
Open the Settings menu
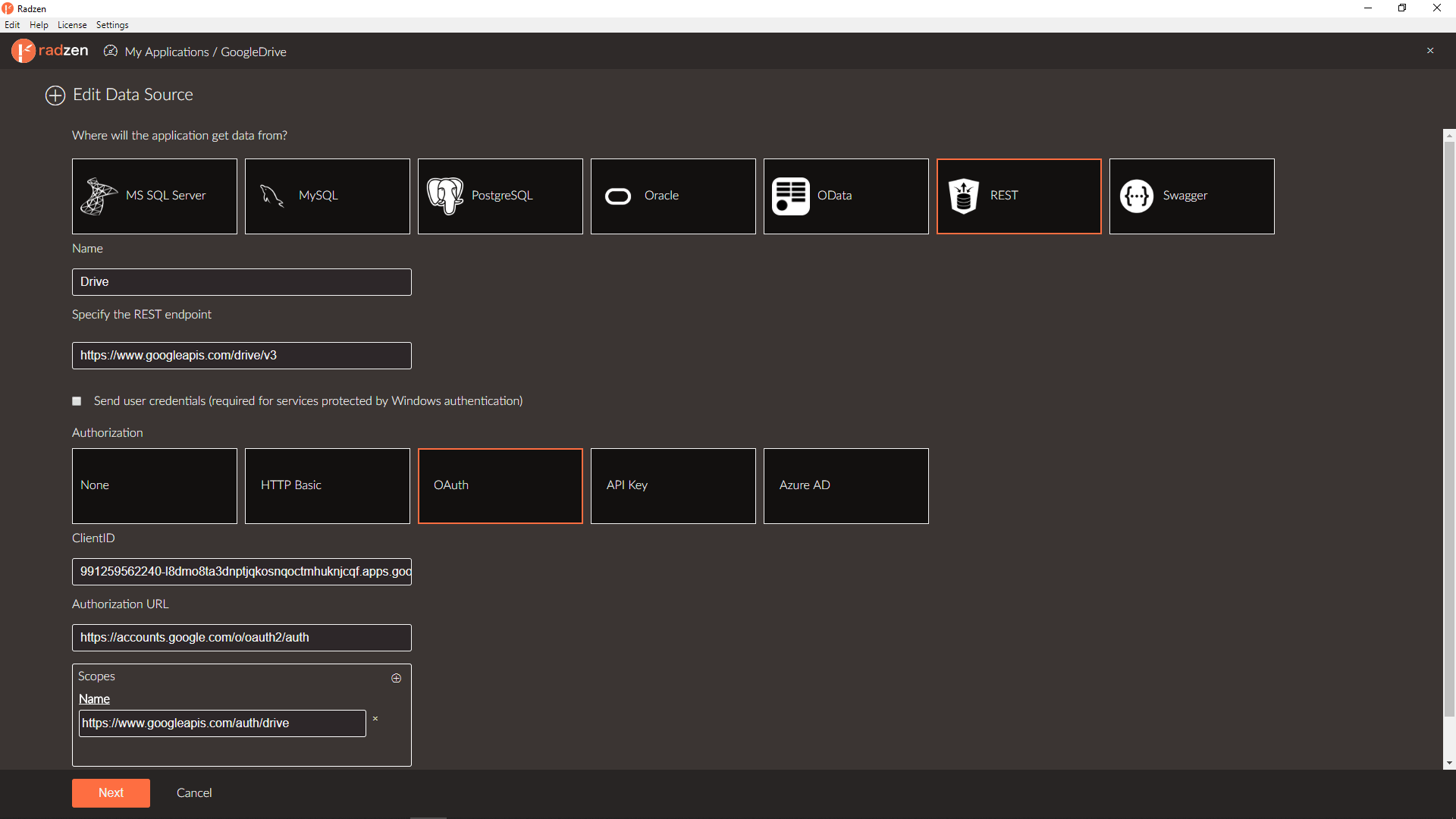112,25
